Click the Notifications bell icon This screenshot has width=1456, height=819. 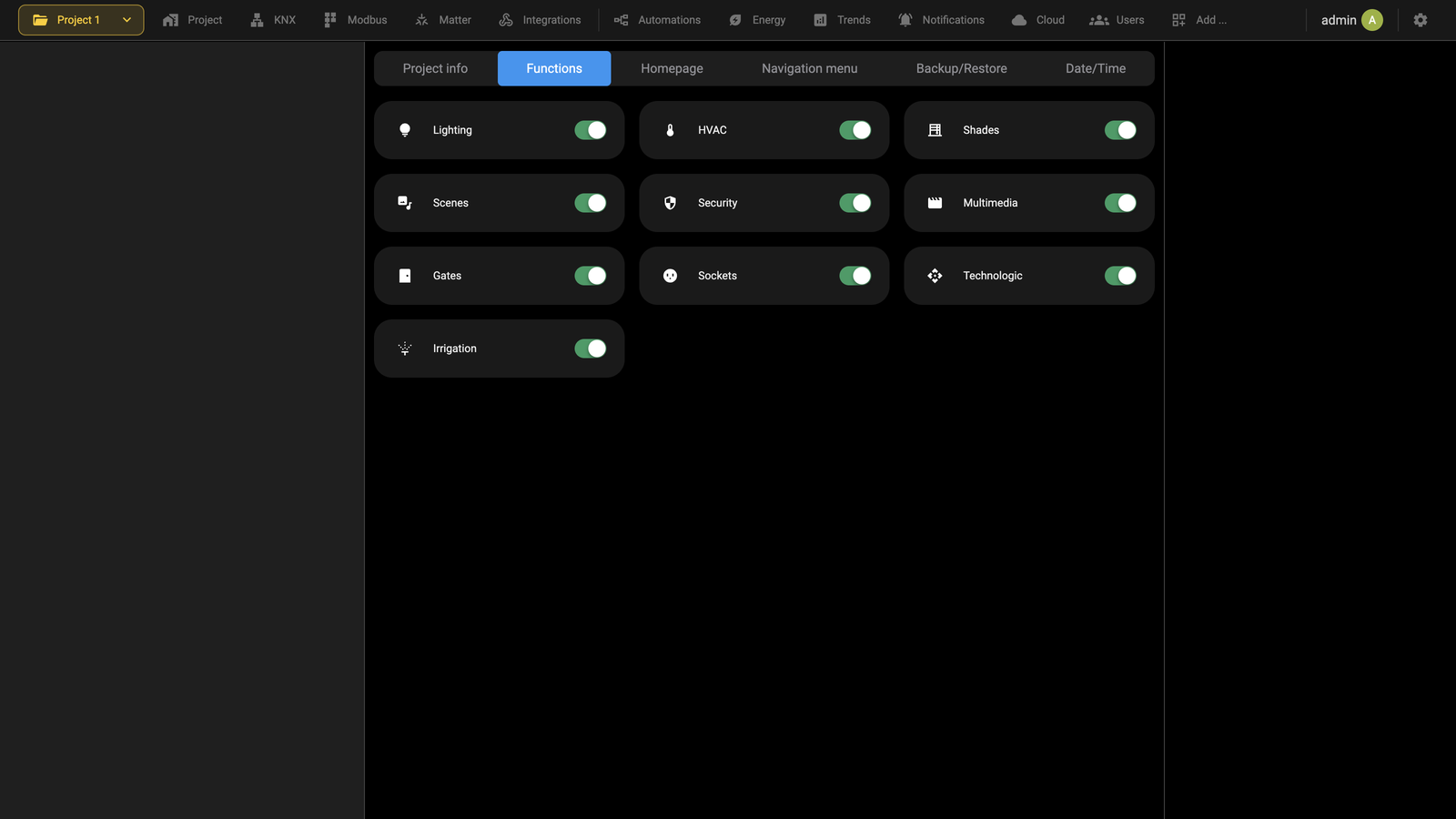click(x=905, y=20)
